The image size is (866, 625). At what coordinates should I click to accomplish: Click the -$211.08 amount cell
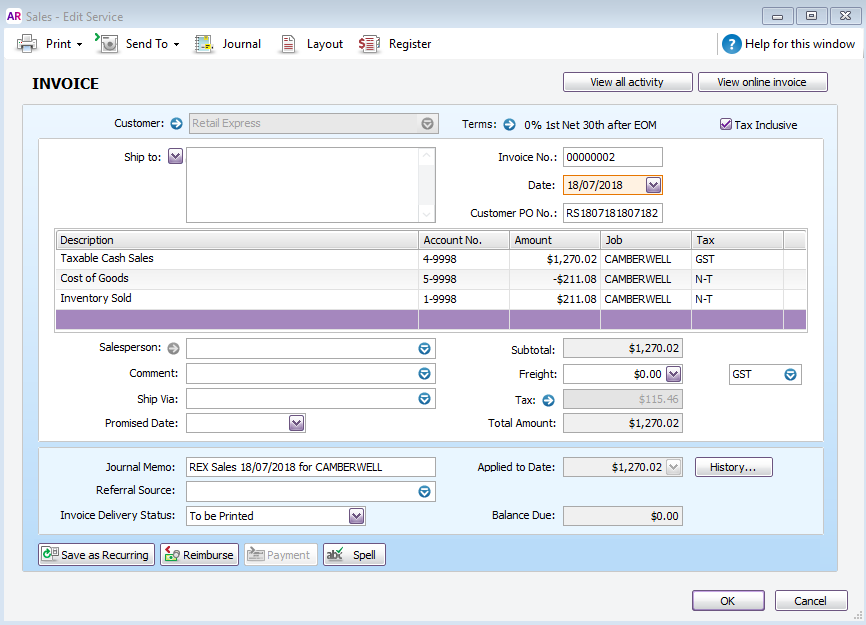pyautogui.click(x=555, y=279)
